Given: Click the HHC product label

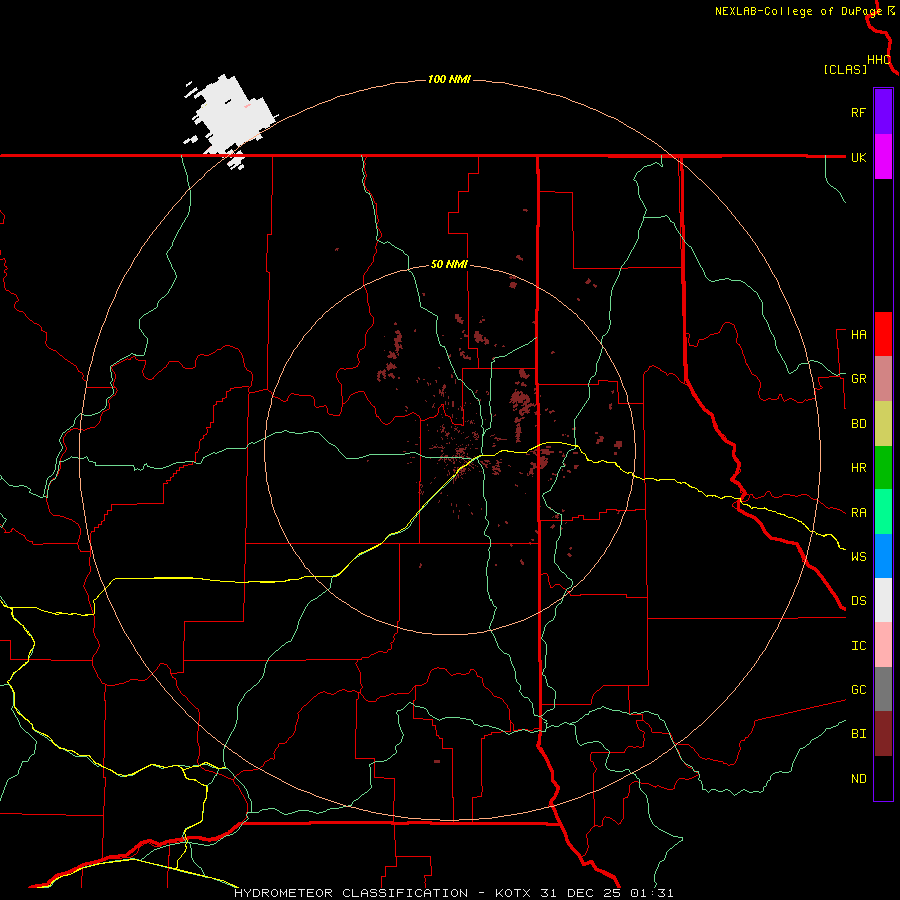Looking at the screenshot, I should click(x=878, y=60).
